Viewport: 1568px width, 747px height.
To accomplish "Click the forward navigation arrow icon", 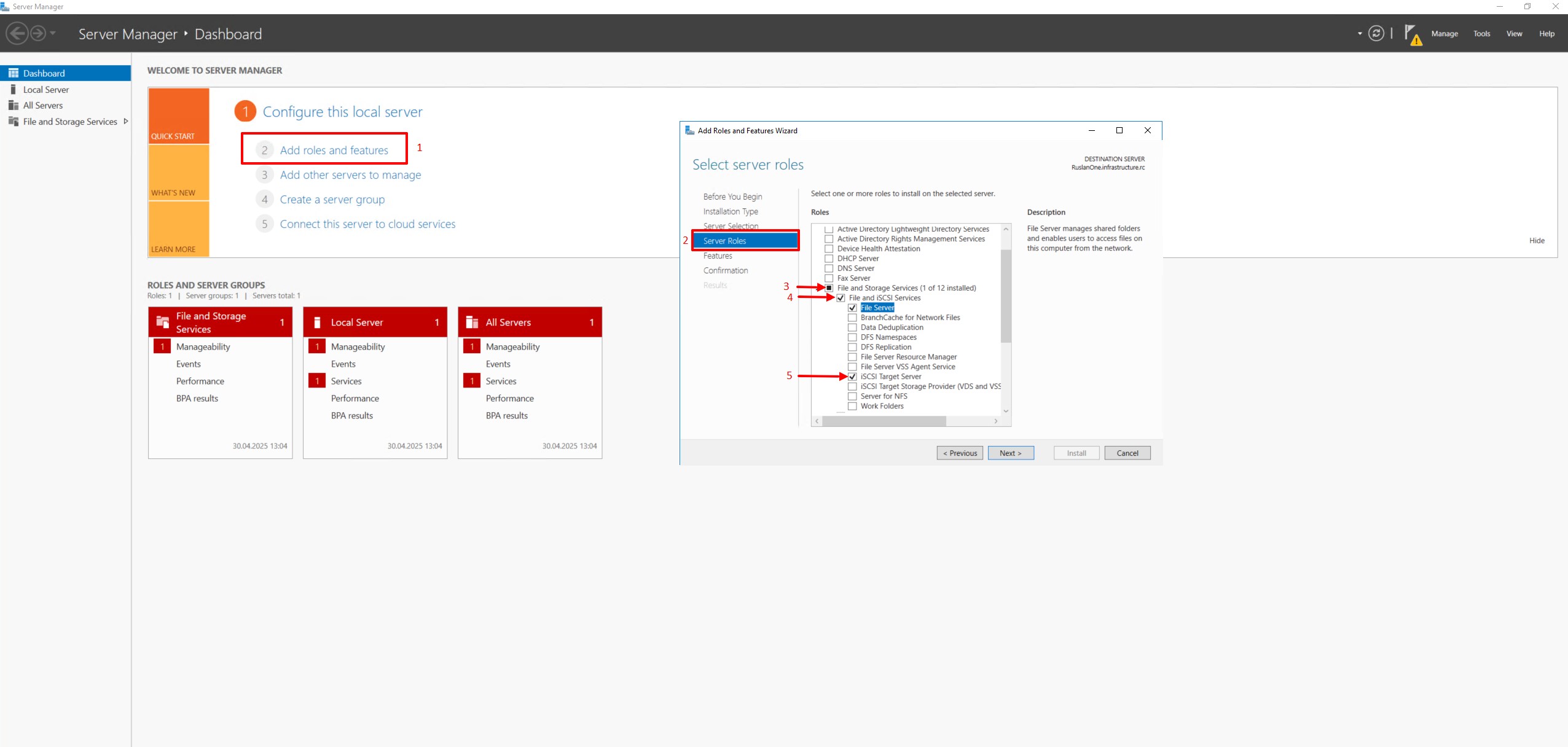I will pyautogui.click(x=38, y=33).
